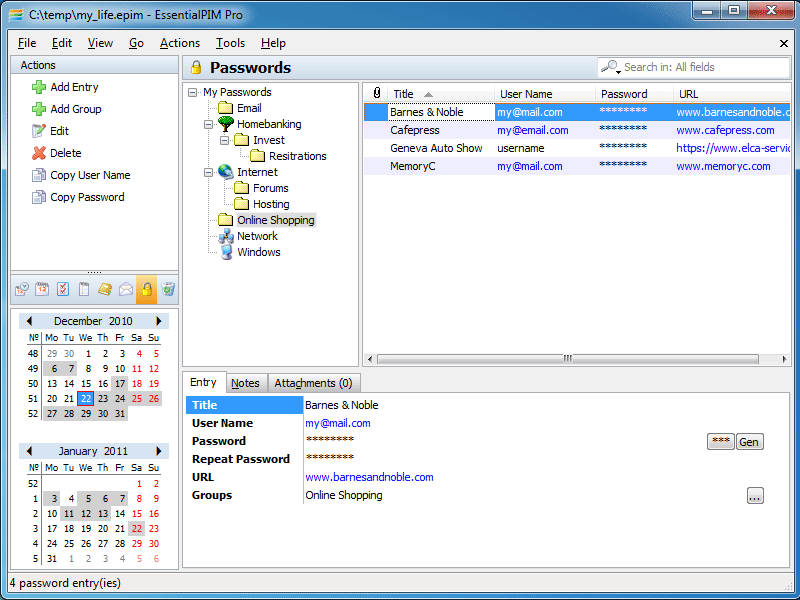The width and height of the screenshot is (800, 600).
Task: Open the Tools menu
Action: coord(230,43)
